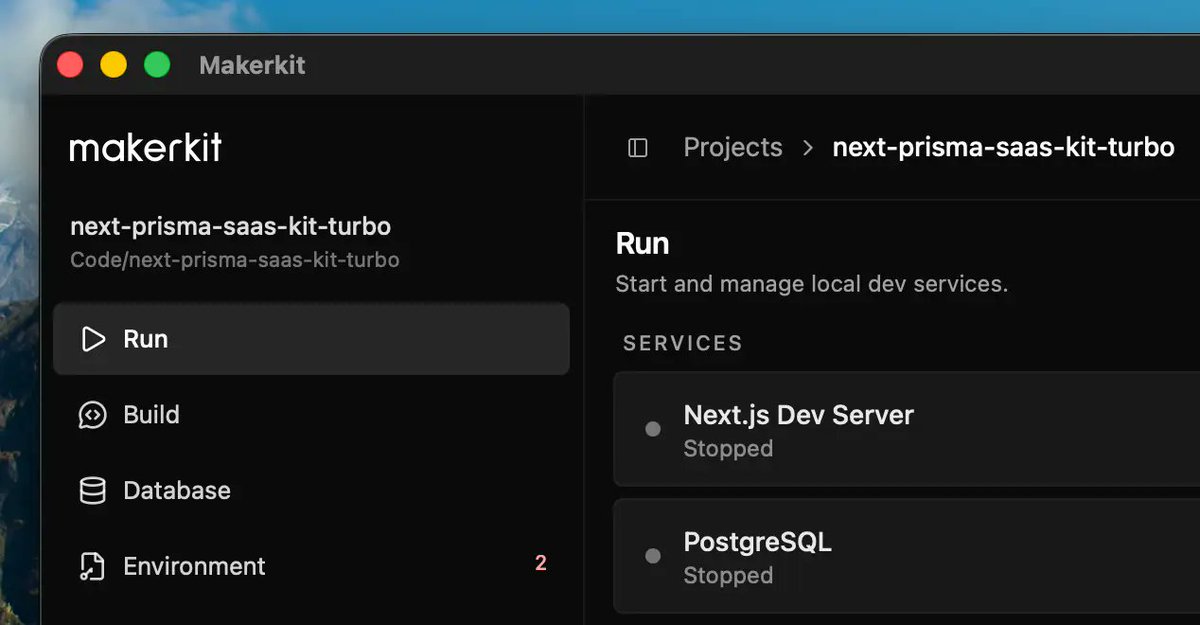The width and height of the screenshot is (1200, 625).
Task: Open the Database section
Action: coord(311,491)
